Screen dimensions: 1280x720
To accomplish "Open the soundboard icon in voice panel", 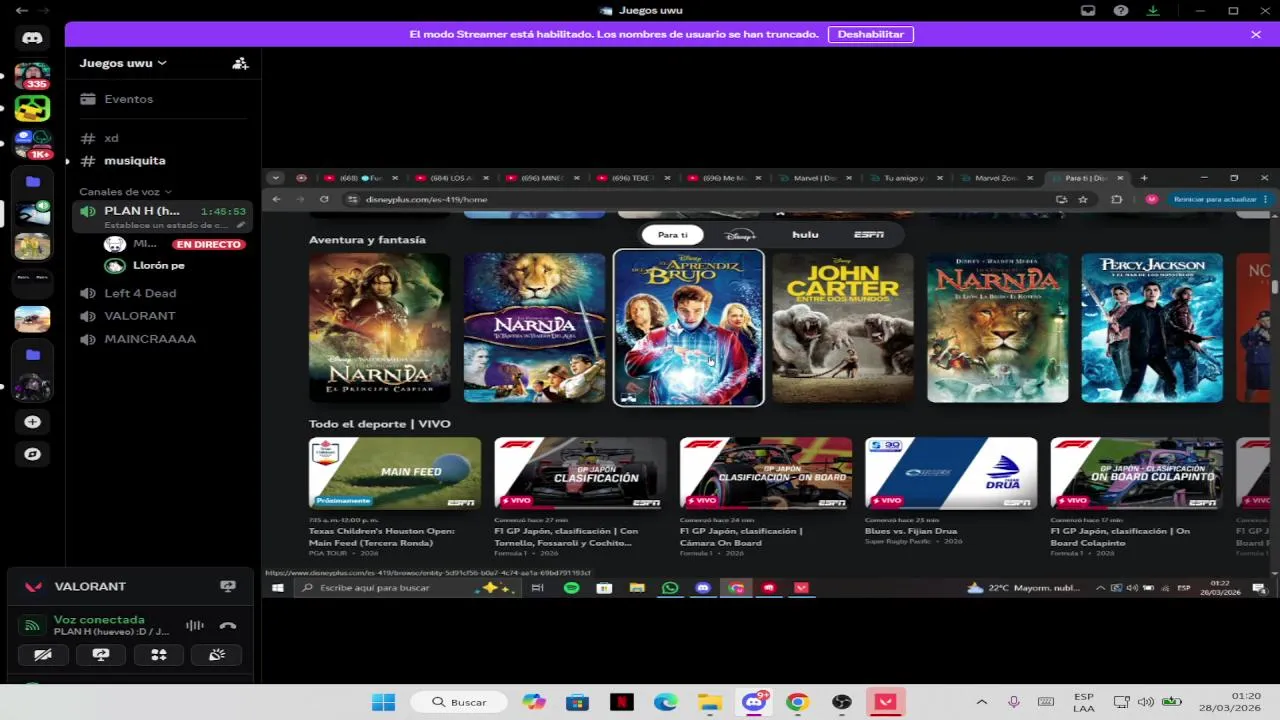I will tap(217, 655).
